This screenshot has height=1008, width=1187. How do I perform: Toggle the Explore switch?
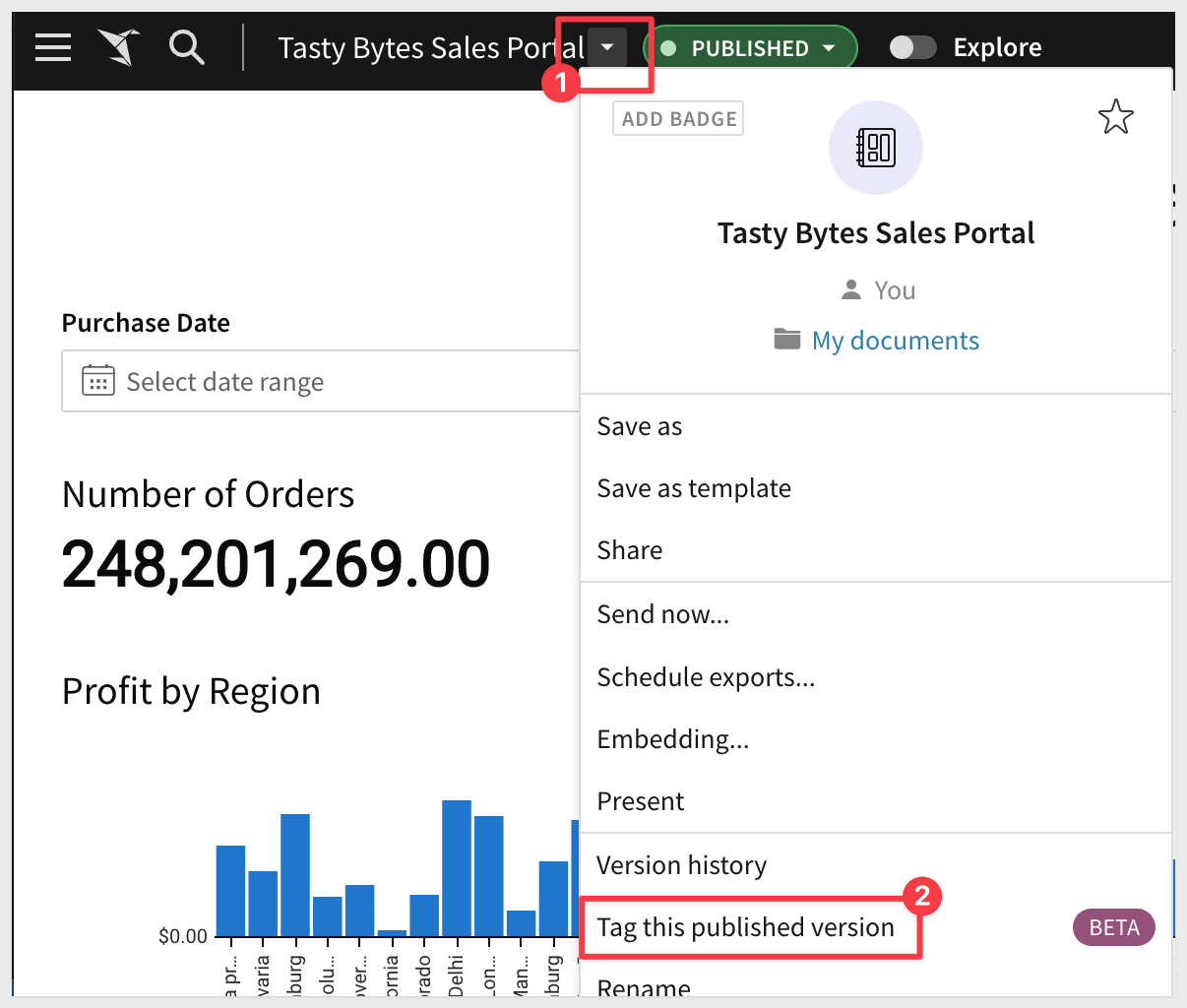point(912,47)
